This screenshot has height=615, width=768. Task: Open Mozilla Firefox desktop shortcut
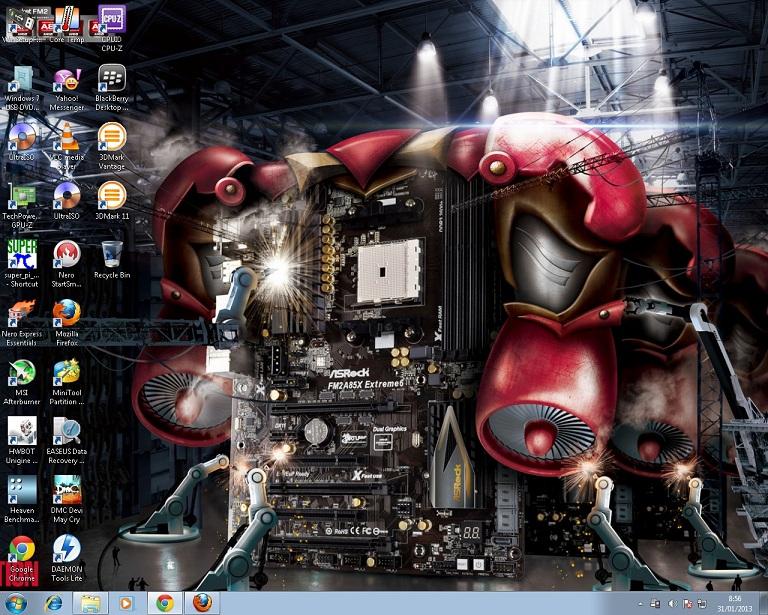67,323
